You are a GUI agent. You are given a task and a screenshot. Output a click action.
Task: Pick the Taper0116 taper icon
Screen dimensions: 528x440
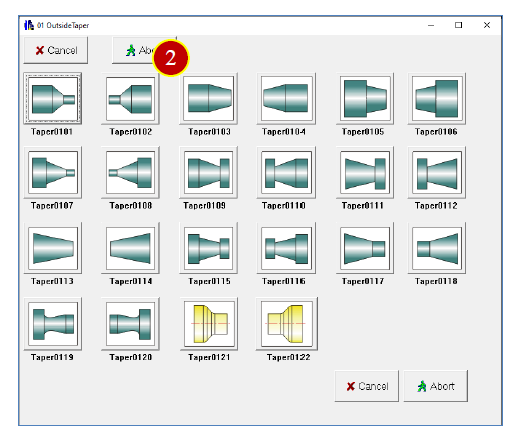pos(287,248)
